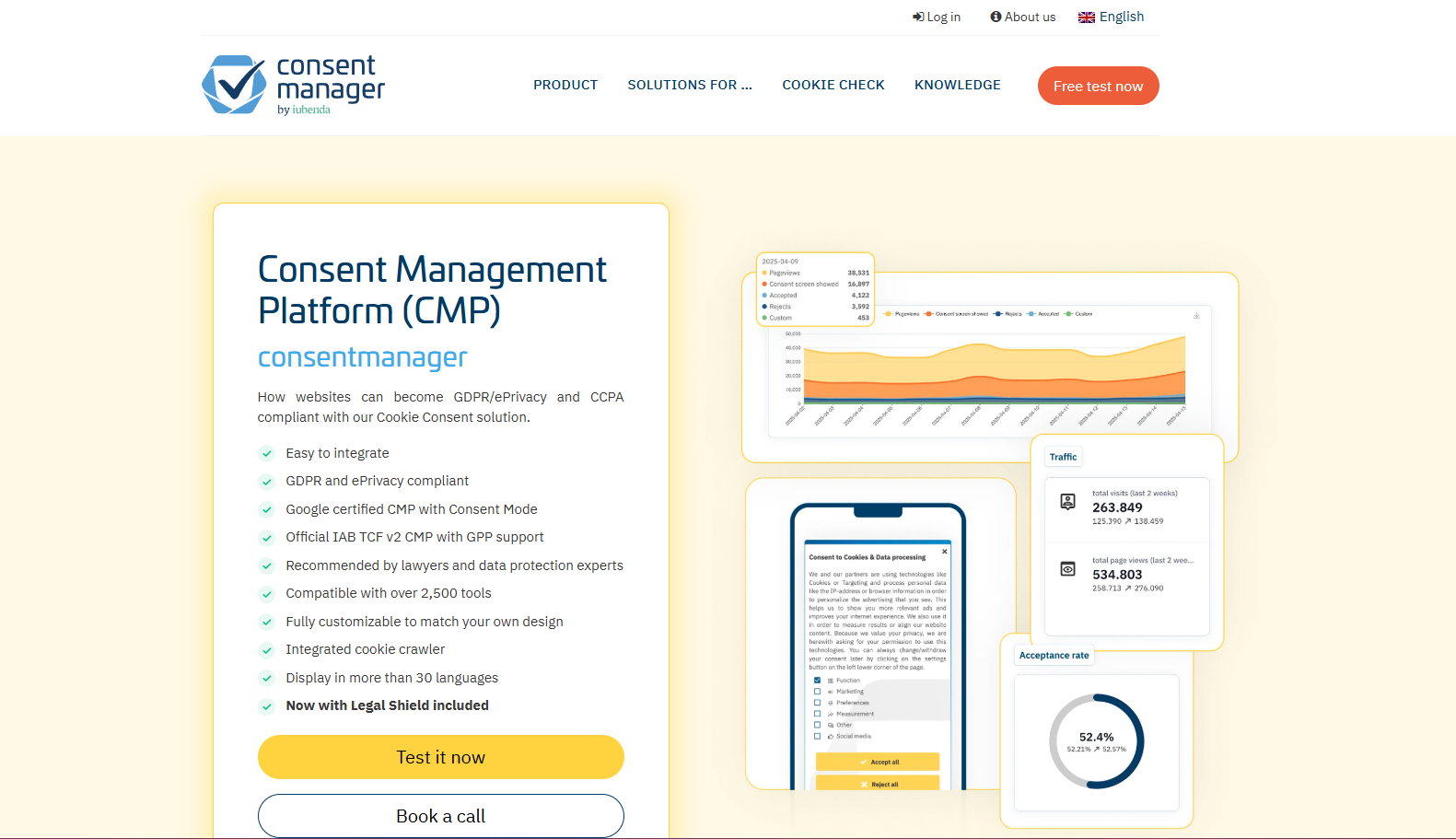
Task: Click the Consent Management Platform (CMP) heading
Action: point(433,290)
